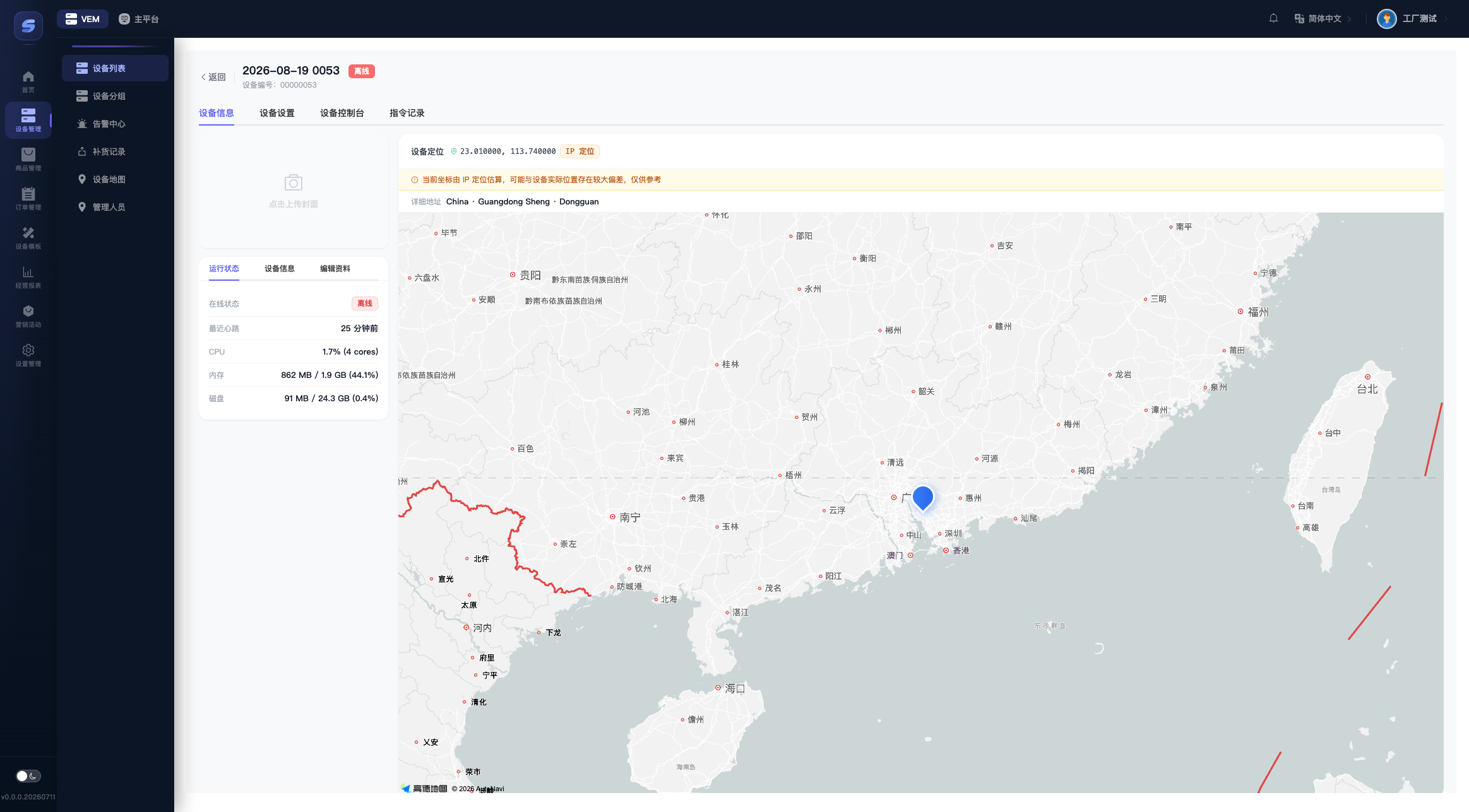
Task: Open the 经营报表 sidebar icon
Action: click(28, 276)
